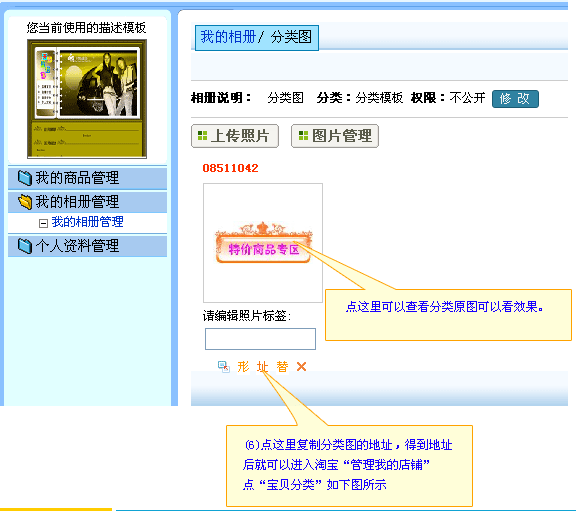Click the description template preview image

(87, 99)
